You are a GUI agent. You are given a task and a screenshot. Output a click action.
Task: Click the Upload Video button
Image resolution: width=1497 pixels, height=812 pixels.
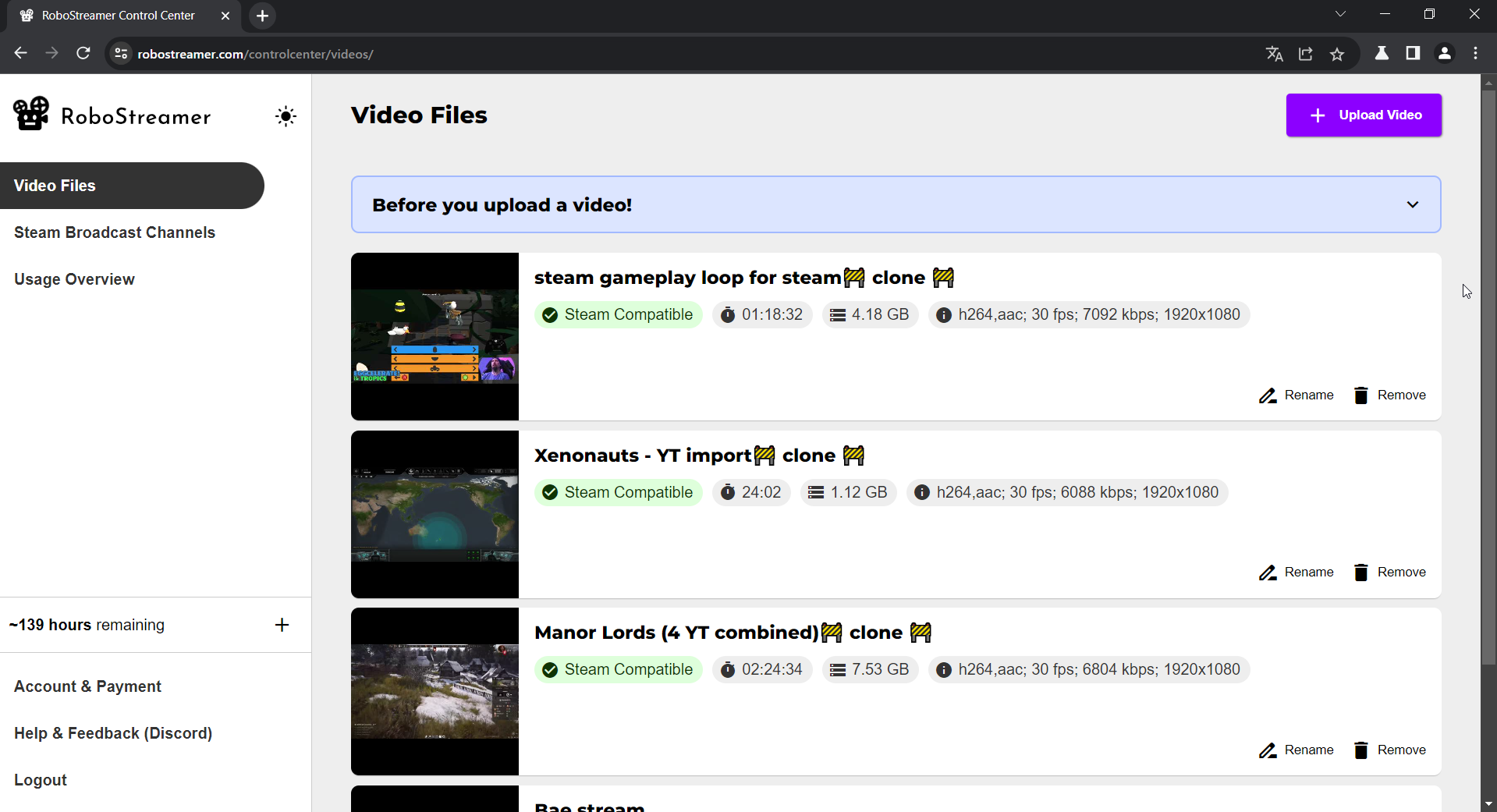coord(1364,115)
